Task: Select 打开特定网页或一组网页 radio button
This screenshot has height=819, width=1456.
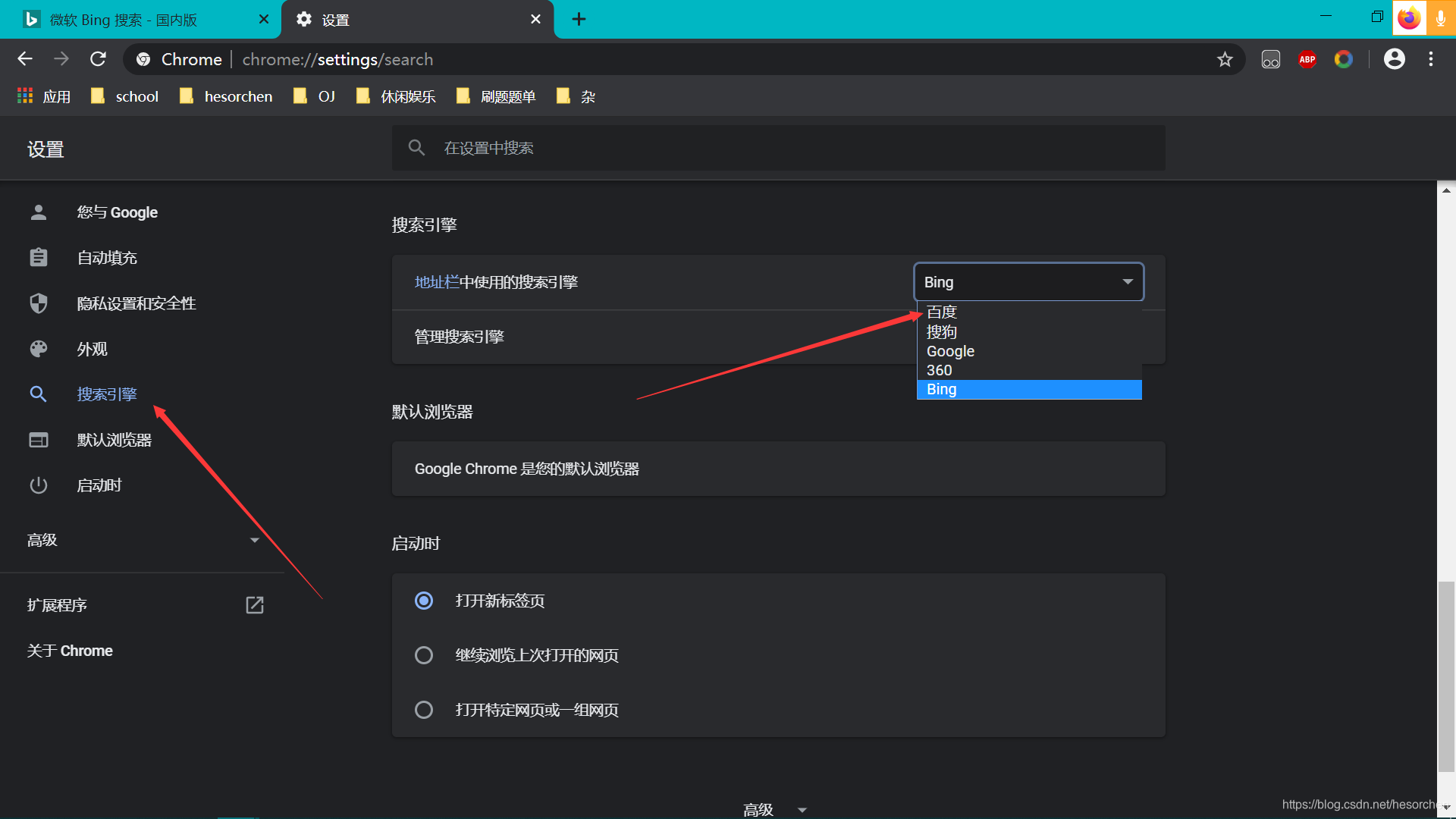Action: pos(424,710)
